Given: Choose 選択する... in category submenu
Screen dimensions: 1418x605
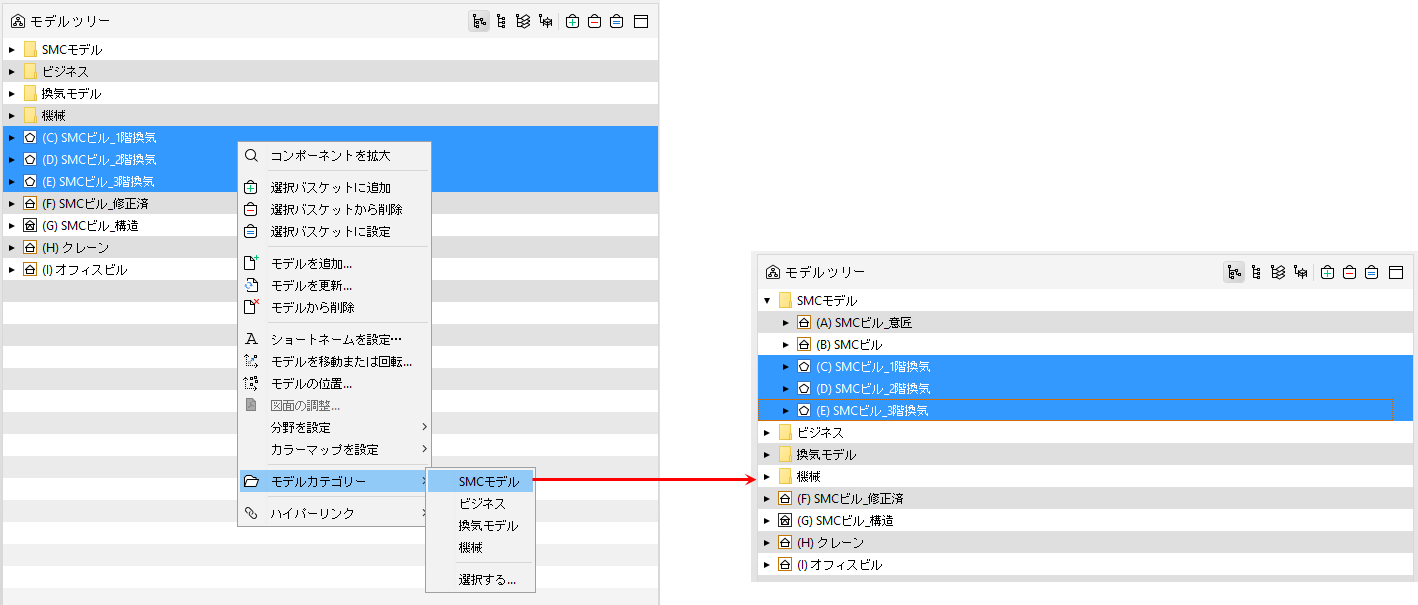Looking at the screenshot, I should coord(480,579).
